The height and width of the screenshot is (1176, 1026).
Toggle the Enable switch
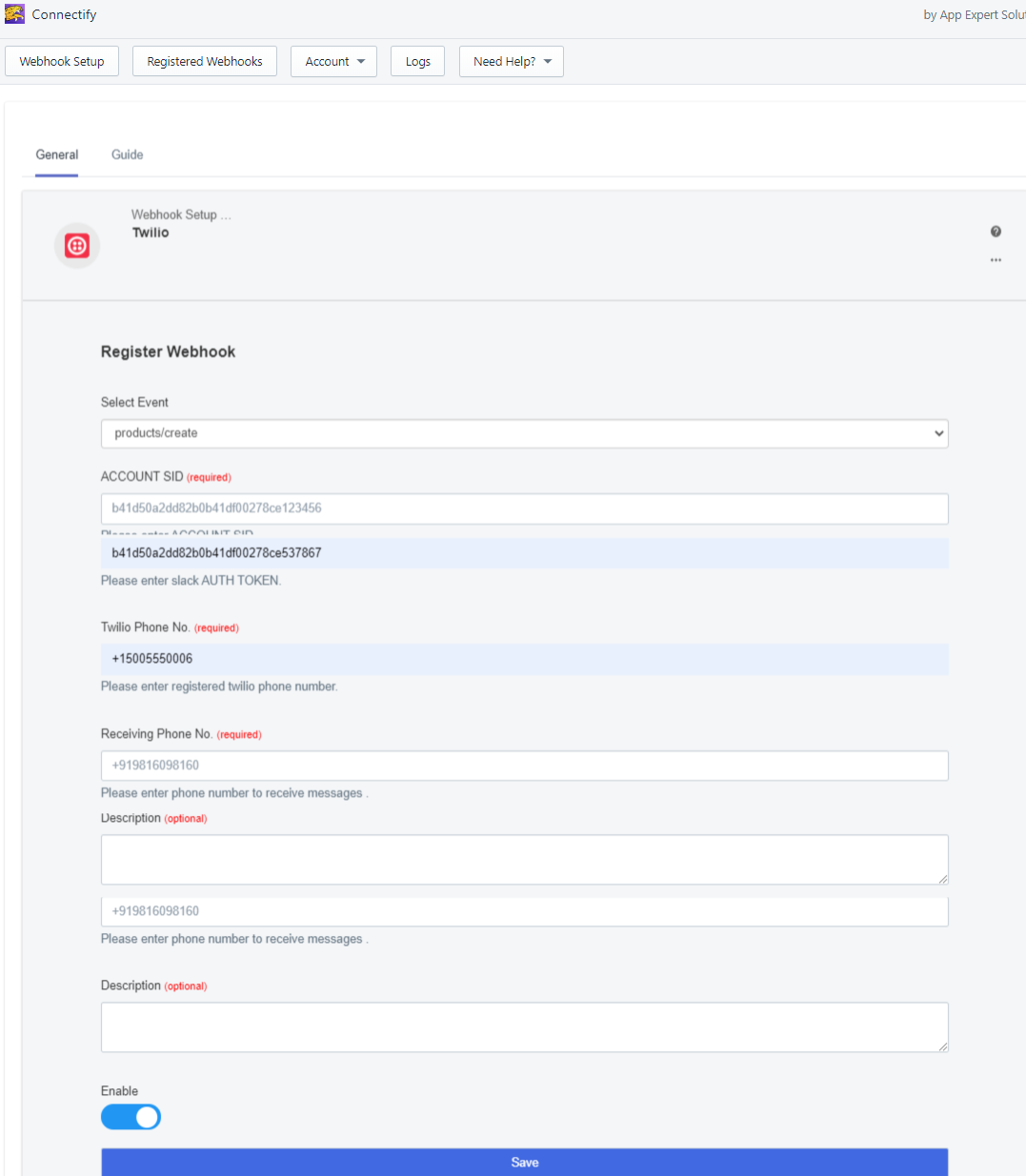131,1117
